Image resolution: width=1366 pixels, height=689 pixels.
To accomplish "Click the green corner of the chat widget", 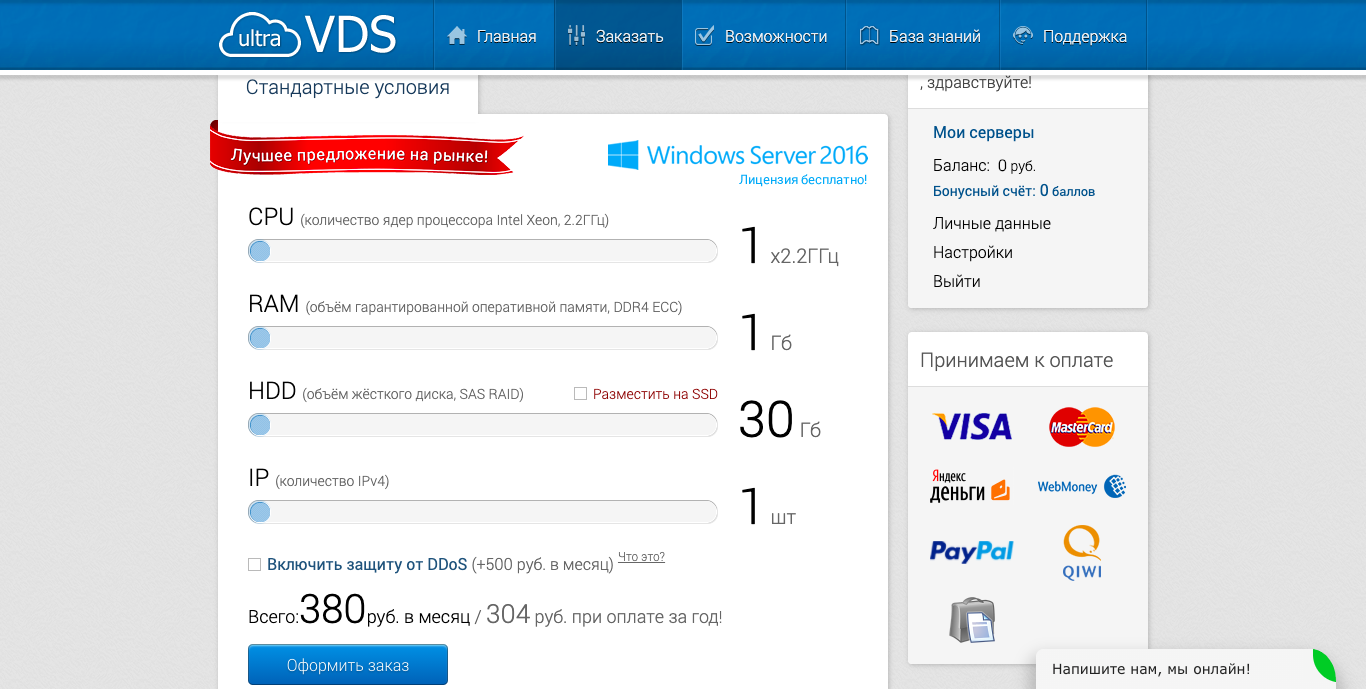I will [x=1324, y=663].
